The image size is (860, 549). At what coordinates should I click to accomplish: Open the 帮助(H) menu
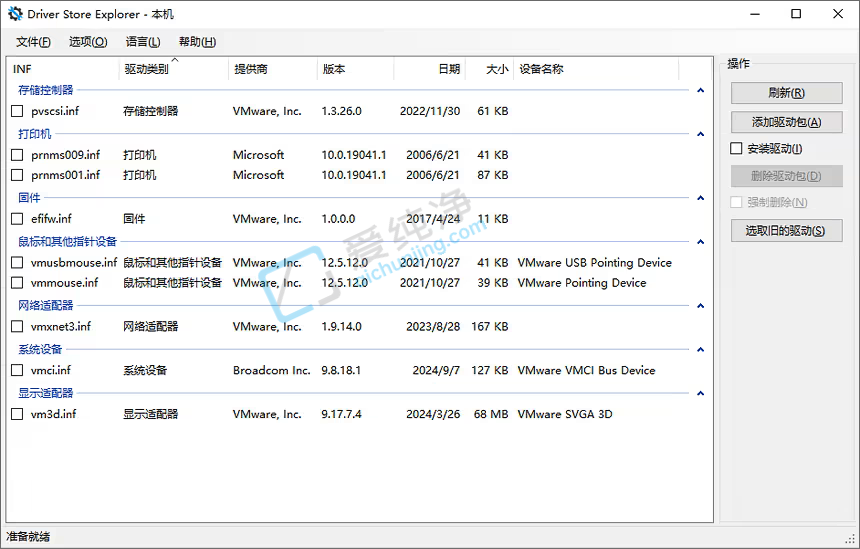[197, 42]
